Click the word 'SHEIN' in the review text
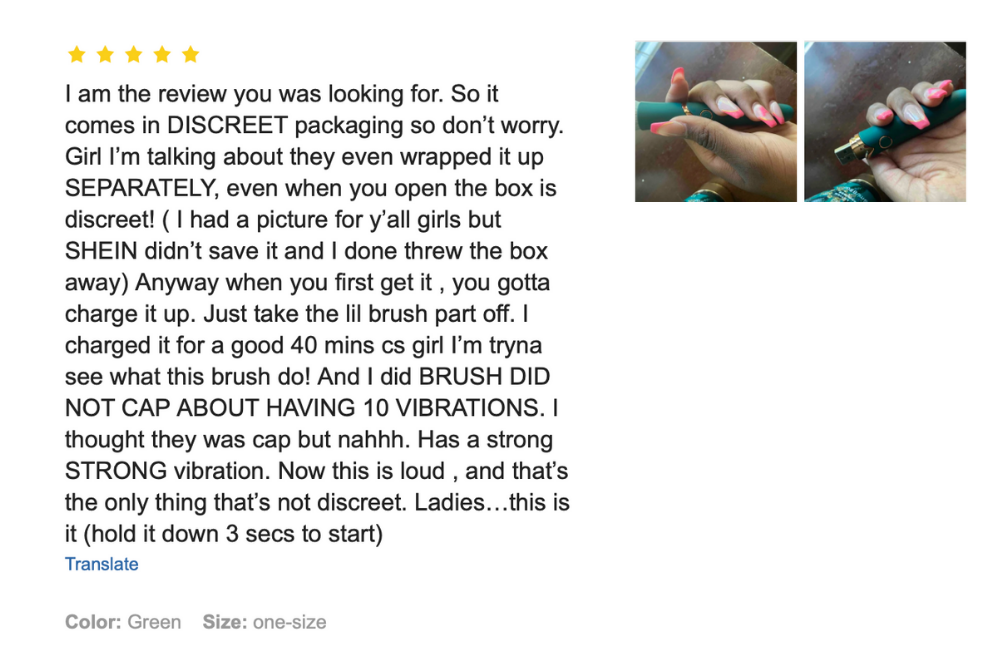This screenshot has width=1000, height=666. click(101, 251)
